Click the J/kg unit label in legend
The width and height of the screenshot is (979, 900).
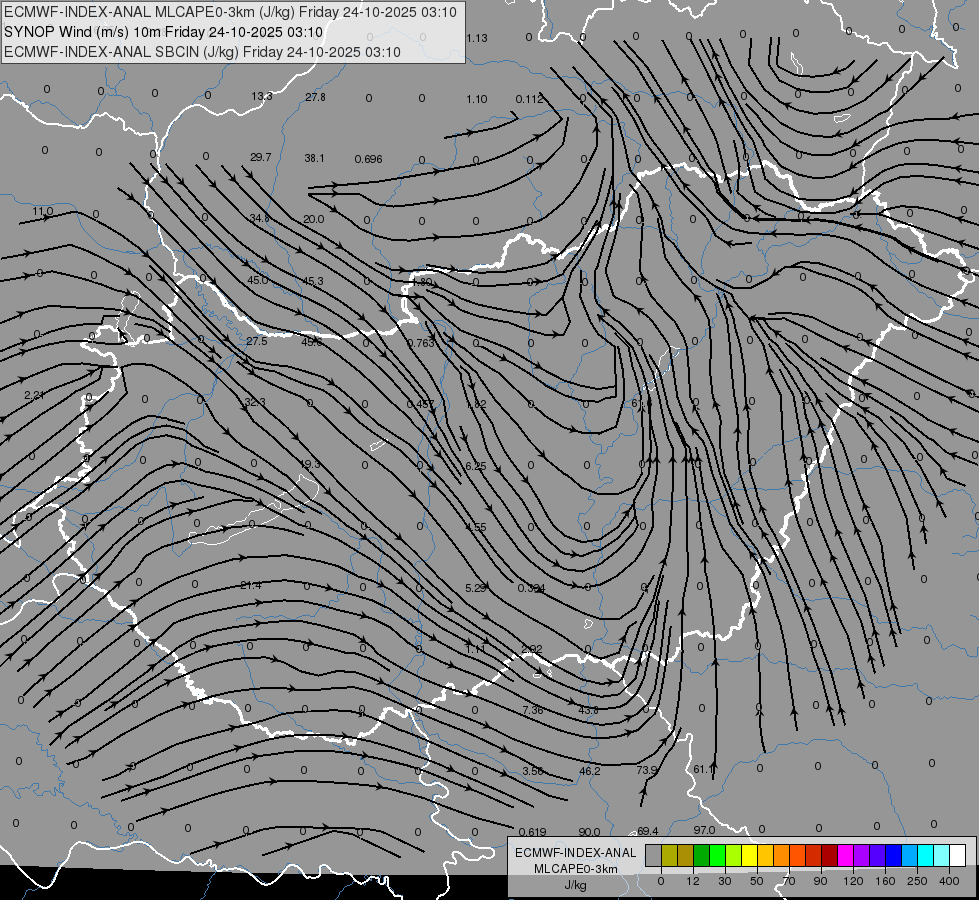575,884
